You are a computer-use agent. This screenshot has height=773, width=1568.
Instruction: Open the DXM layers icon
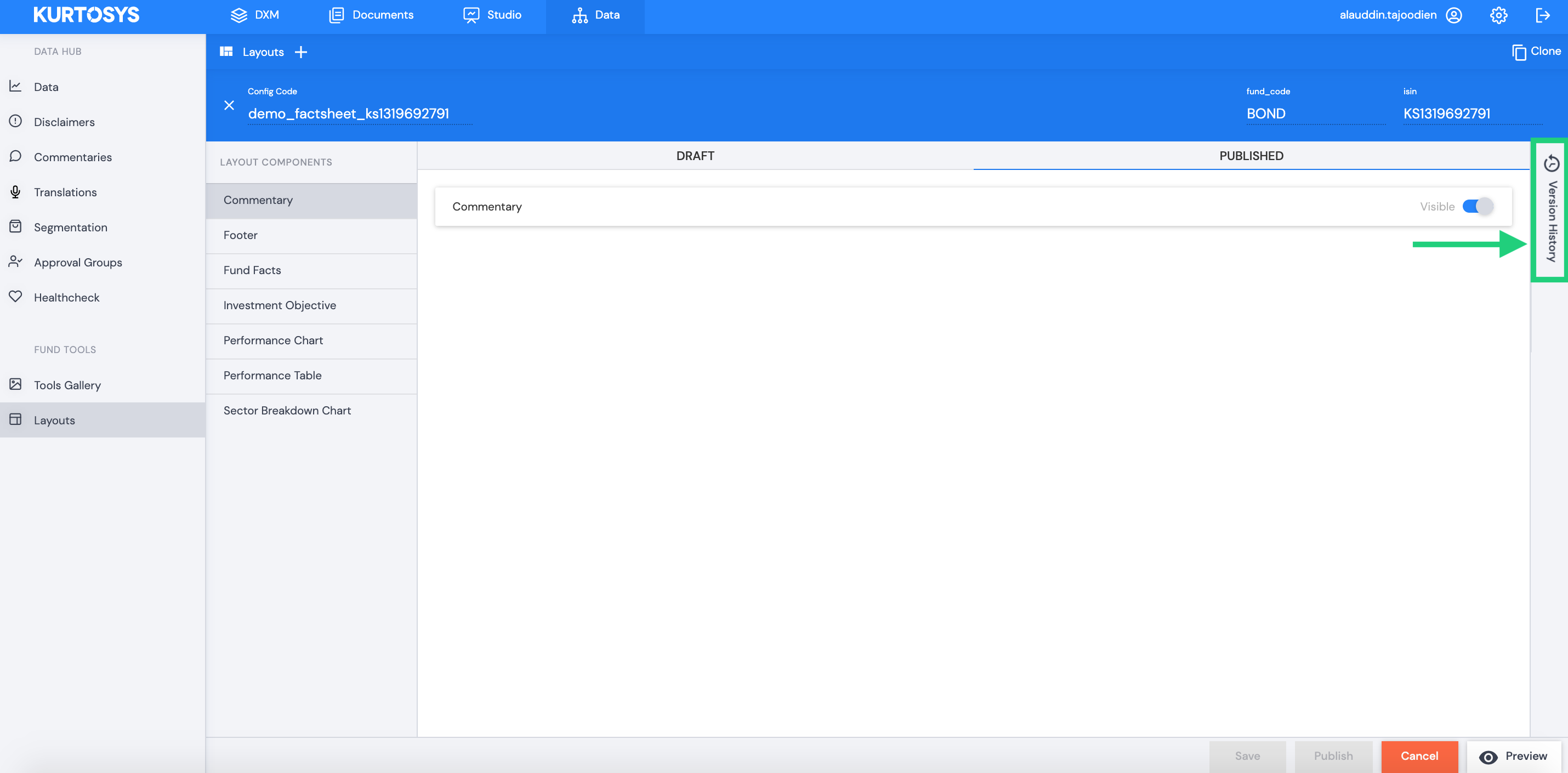click(238, 15)
